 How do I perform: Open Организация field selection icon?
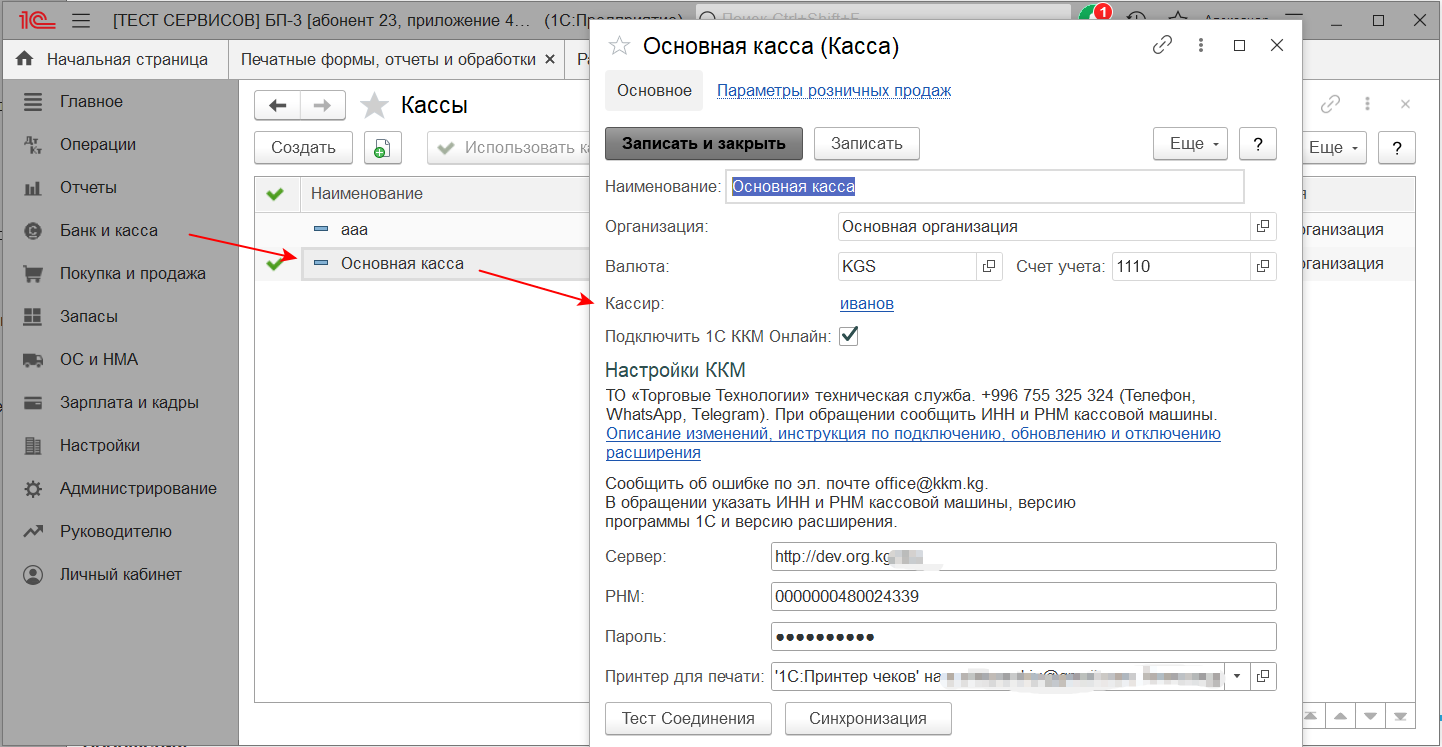(1263, 227)
